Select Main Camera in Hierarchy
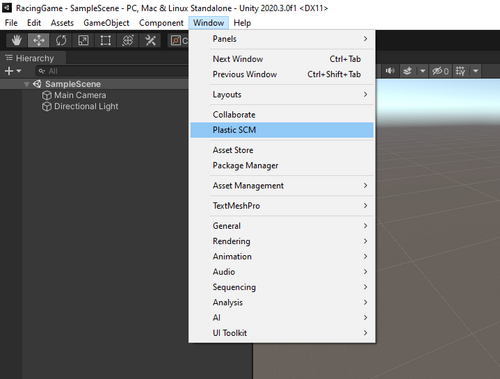Image resolution: width=500 pixels, height=379 pixels. point(80,95)
